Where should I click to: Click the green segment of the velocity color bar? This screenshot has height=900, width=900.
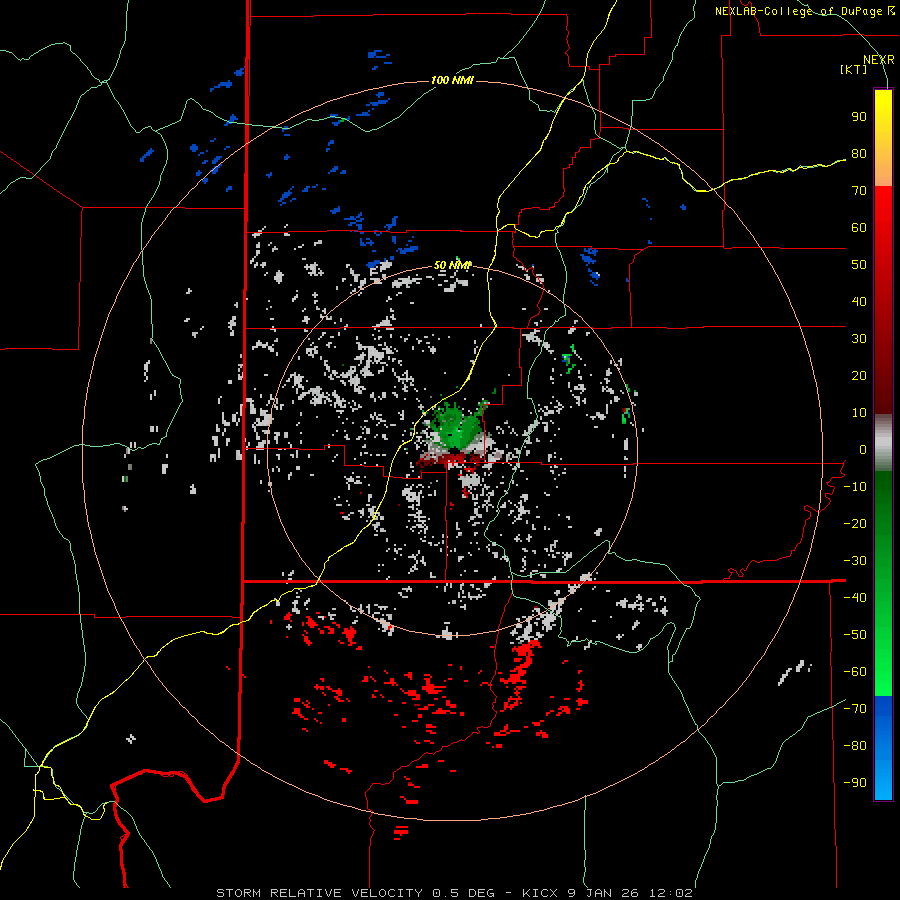tap(883, 583)
